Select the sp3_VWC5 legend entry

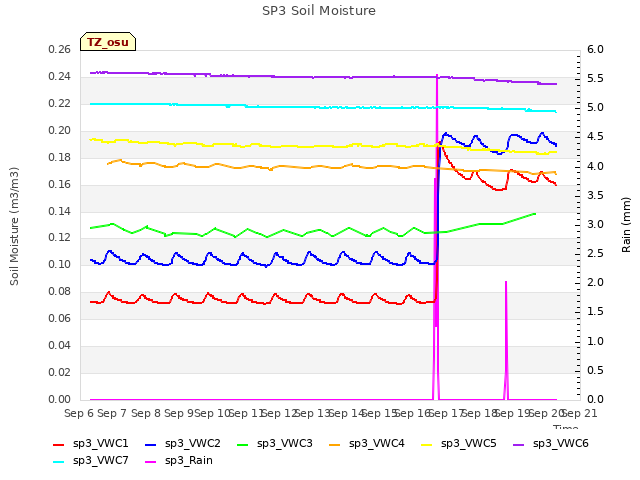[459, 444]
